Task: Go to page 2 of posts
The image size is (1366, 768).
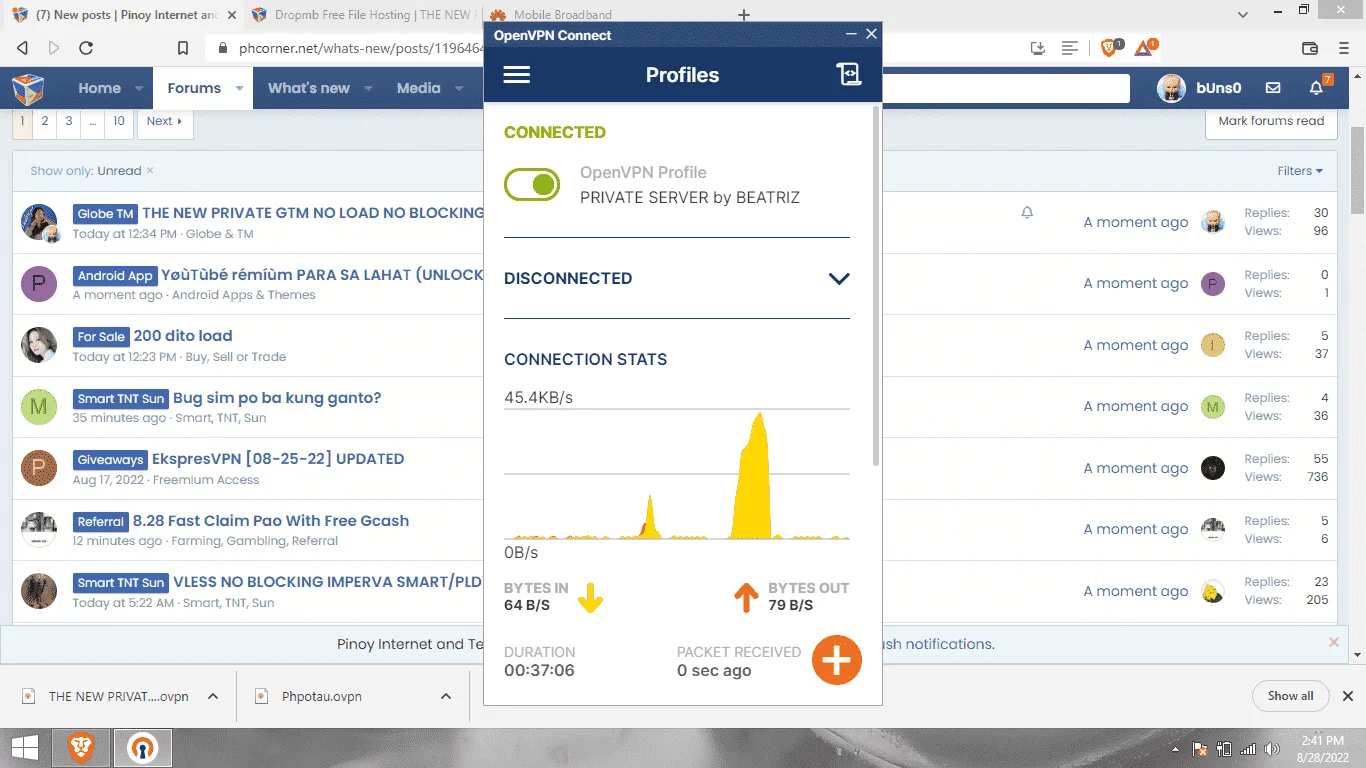Action: click(x=44, y=121)
